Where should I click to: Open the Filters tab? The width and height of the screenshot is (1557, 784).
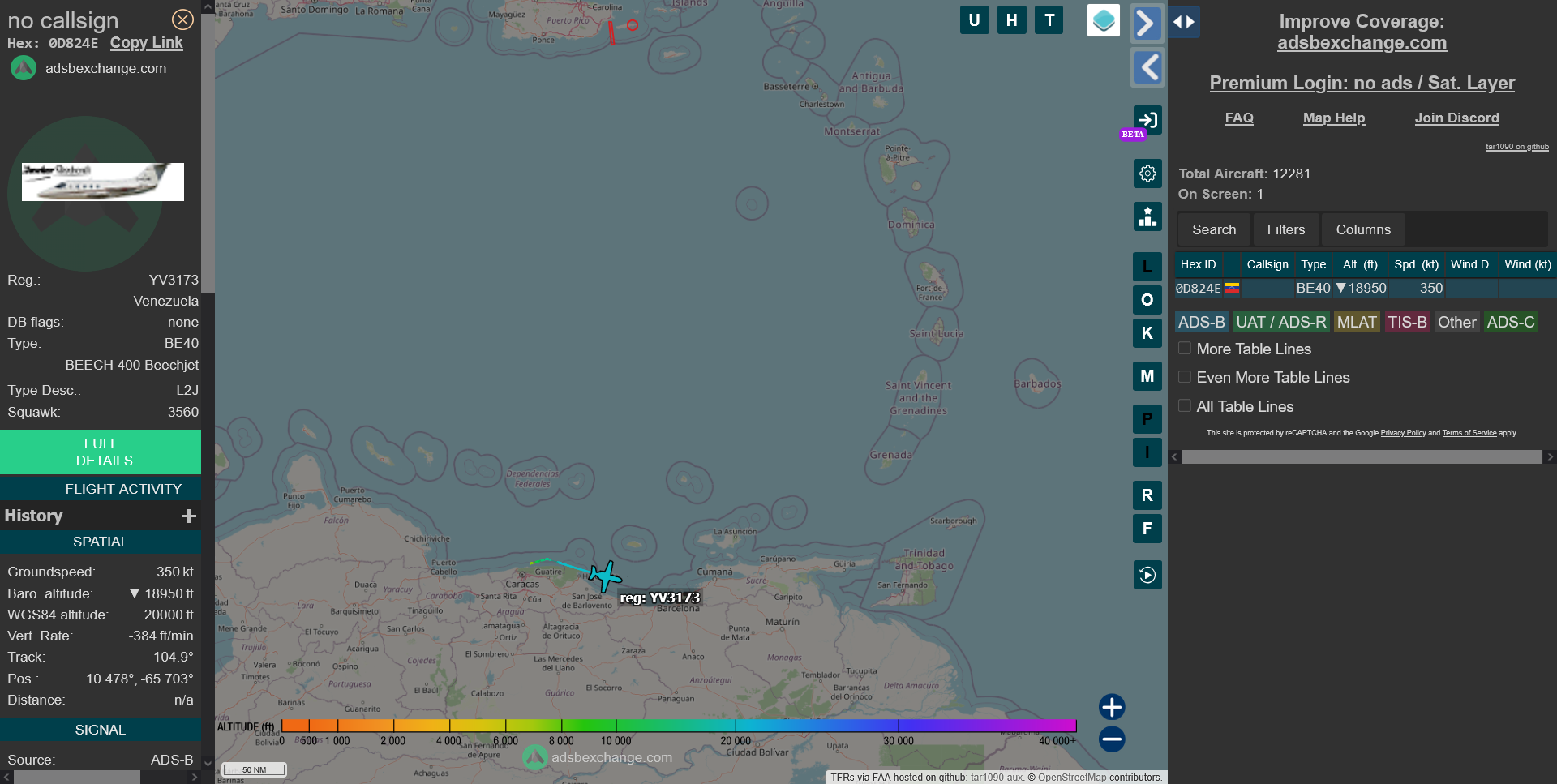(1285, 229)
